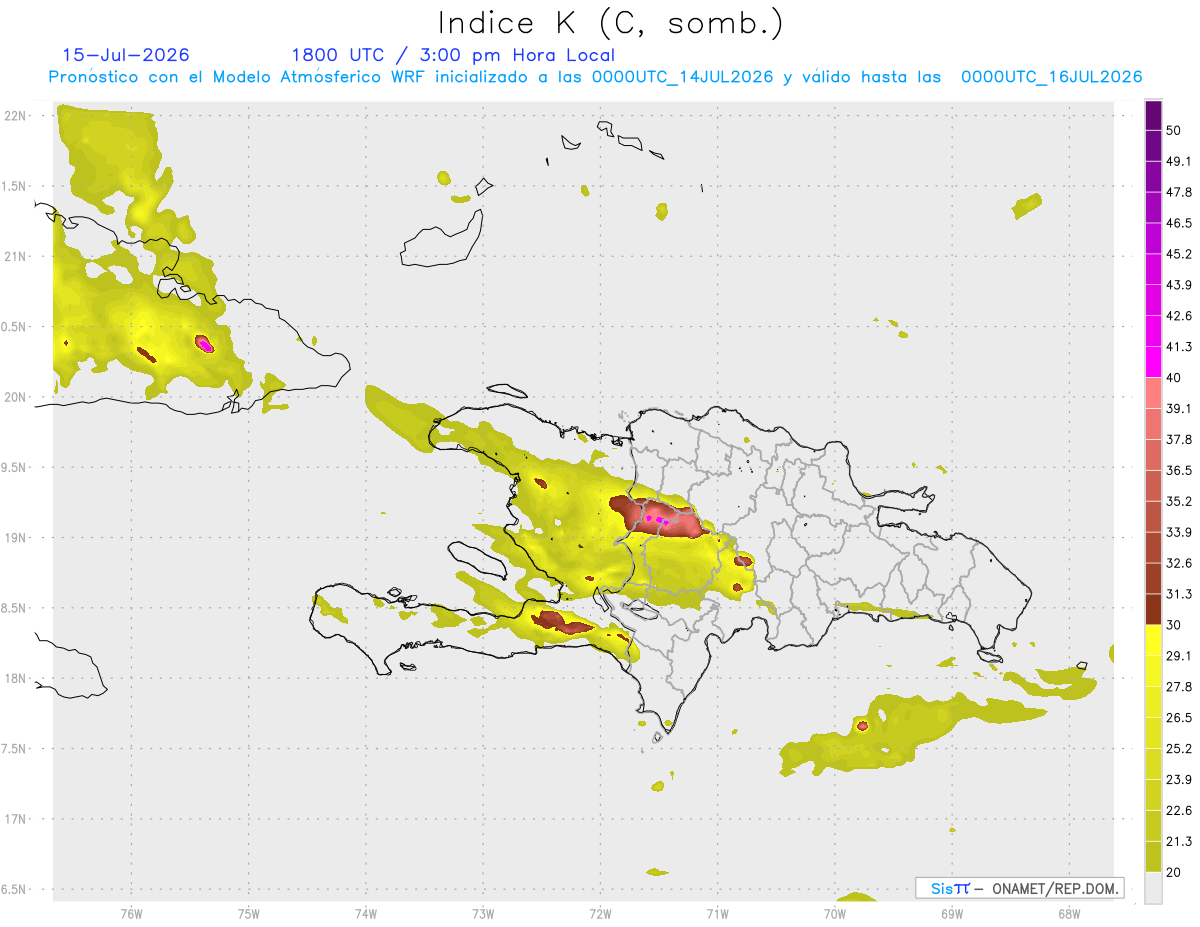Pick the salmon swatch between 39.1 and 40
Screen dimensions: 1200x927
pyautogui.click(x=1153, y=393)
